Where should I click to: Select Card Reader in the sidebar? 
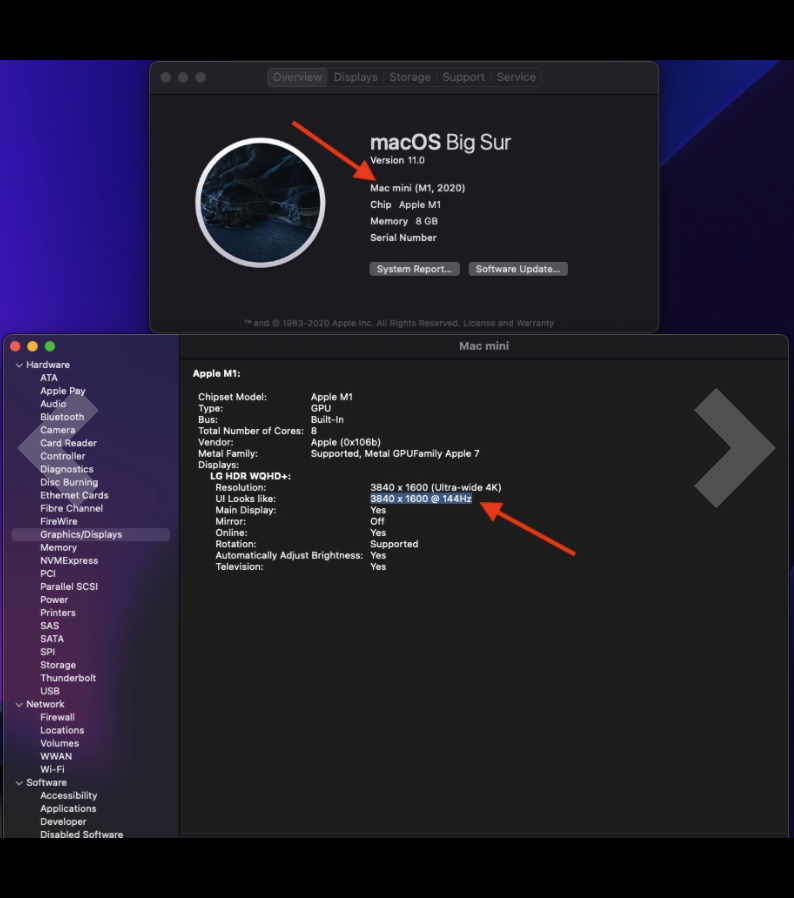68,443
